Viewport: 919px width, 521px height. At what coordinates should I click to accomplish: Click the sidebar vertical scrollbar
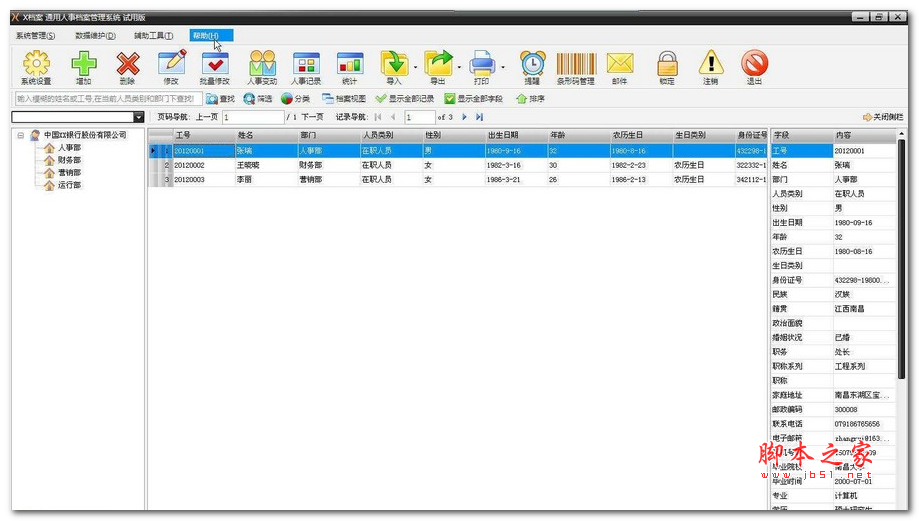[901, 258]
